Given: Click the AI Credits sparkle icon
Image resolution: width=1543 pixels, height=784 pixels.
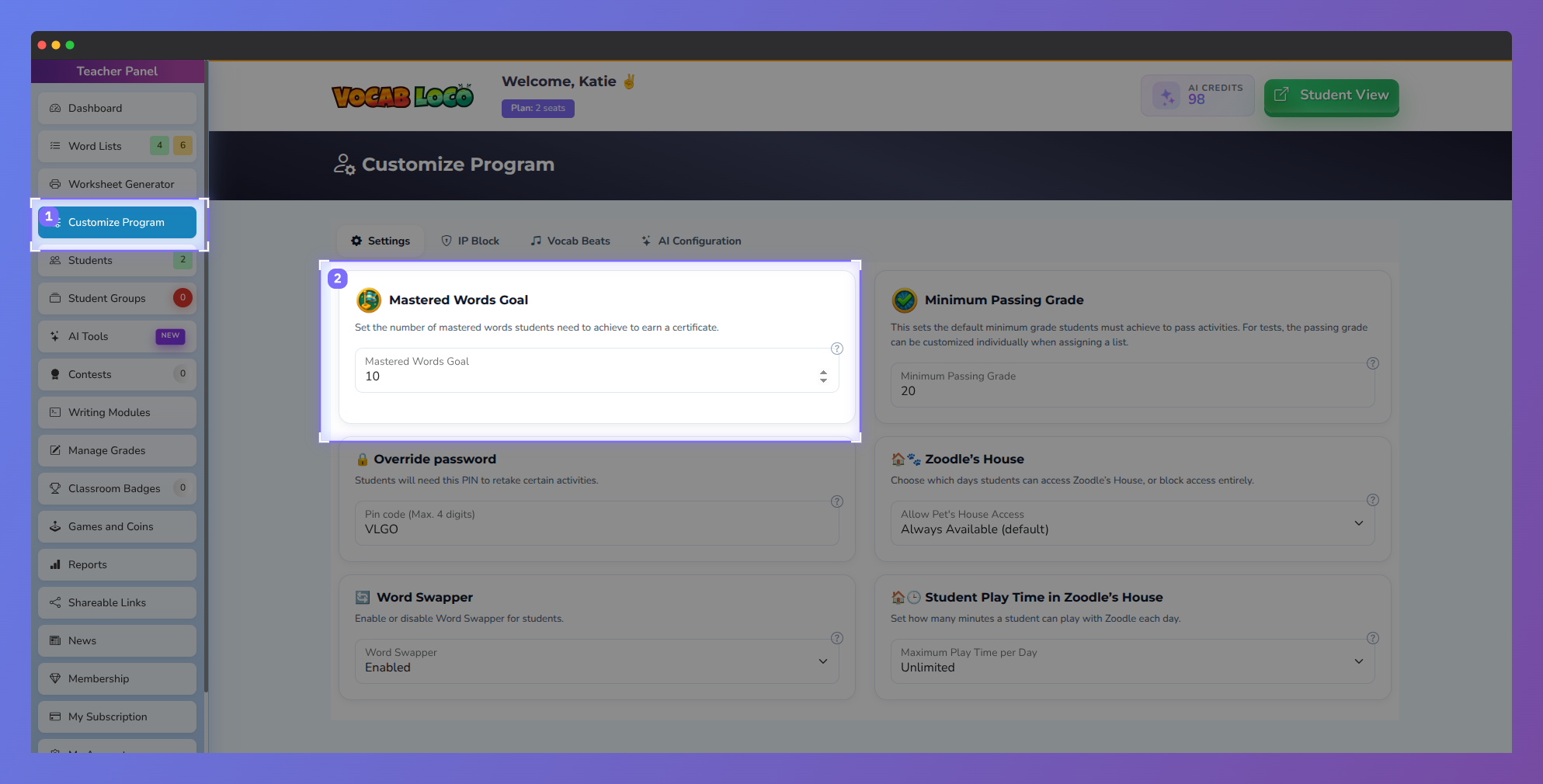Looking at the screenshot, I should pos(1166,96).
